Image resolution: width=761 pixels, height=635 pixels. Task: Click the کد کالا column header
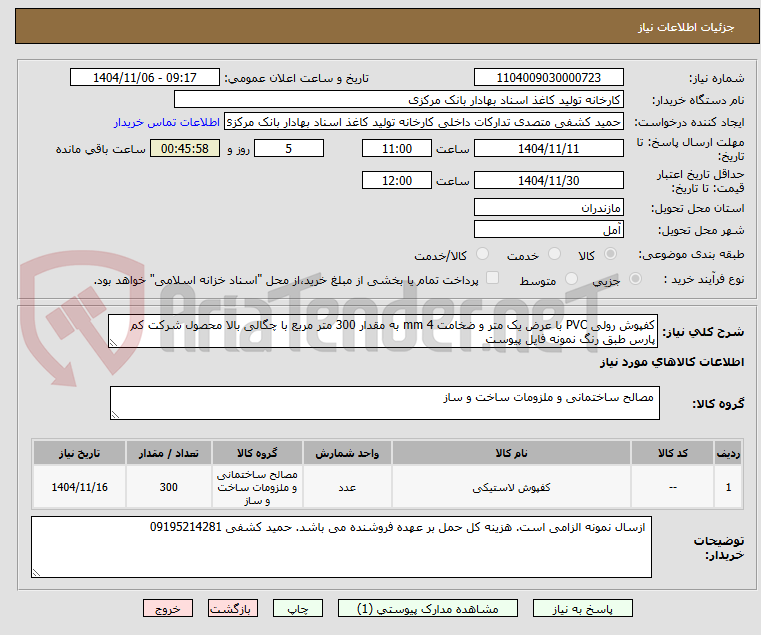click(x=673, y=453)
